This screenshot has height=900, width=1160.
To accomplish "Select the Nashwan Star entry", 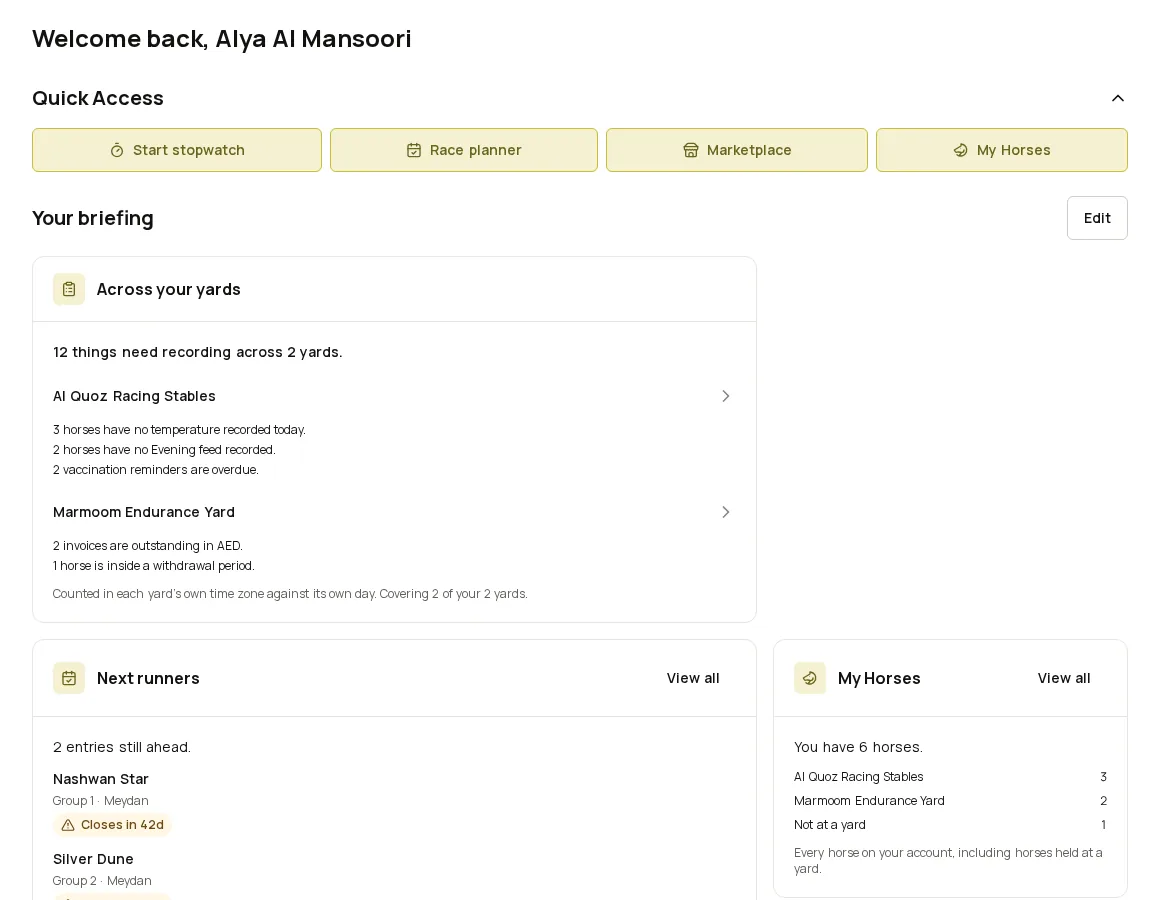I will pyautogui.click(x=101, y=779).
